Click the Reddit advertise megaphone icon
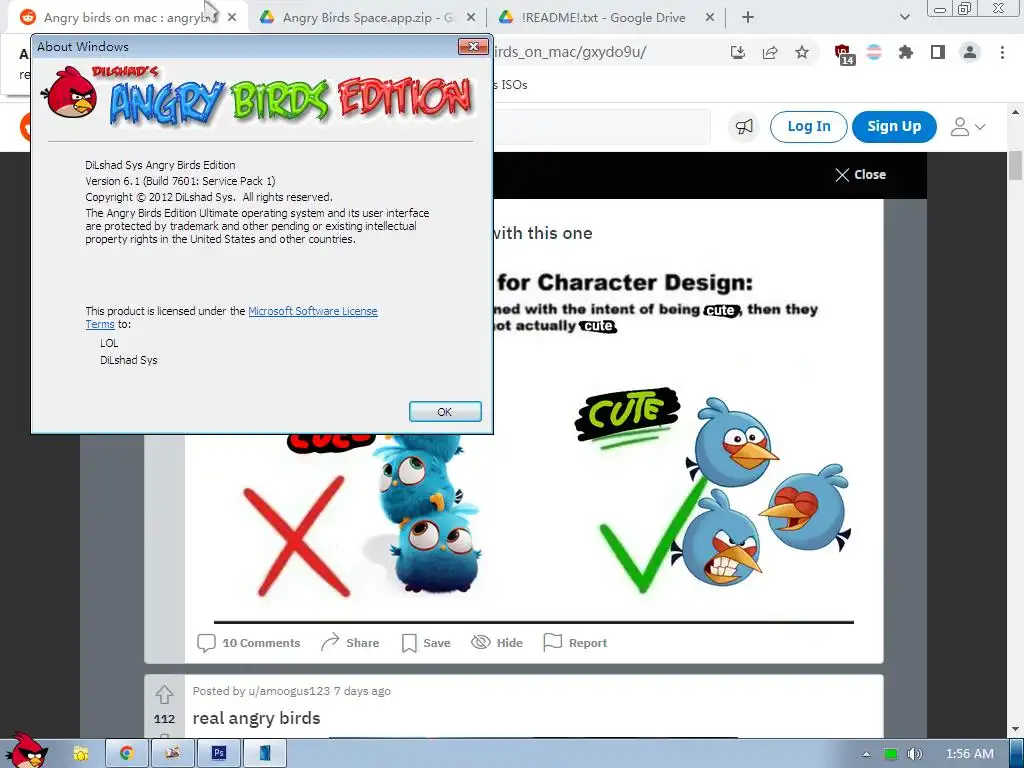This screenshot has width=1024, height=768. 744,127
